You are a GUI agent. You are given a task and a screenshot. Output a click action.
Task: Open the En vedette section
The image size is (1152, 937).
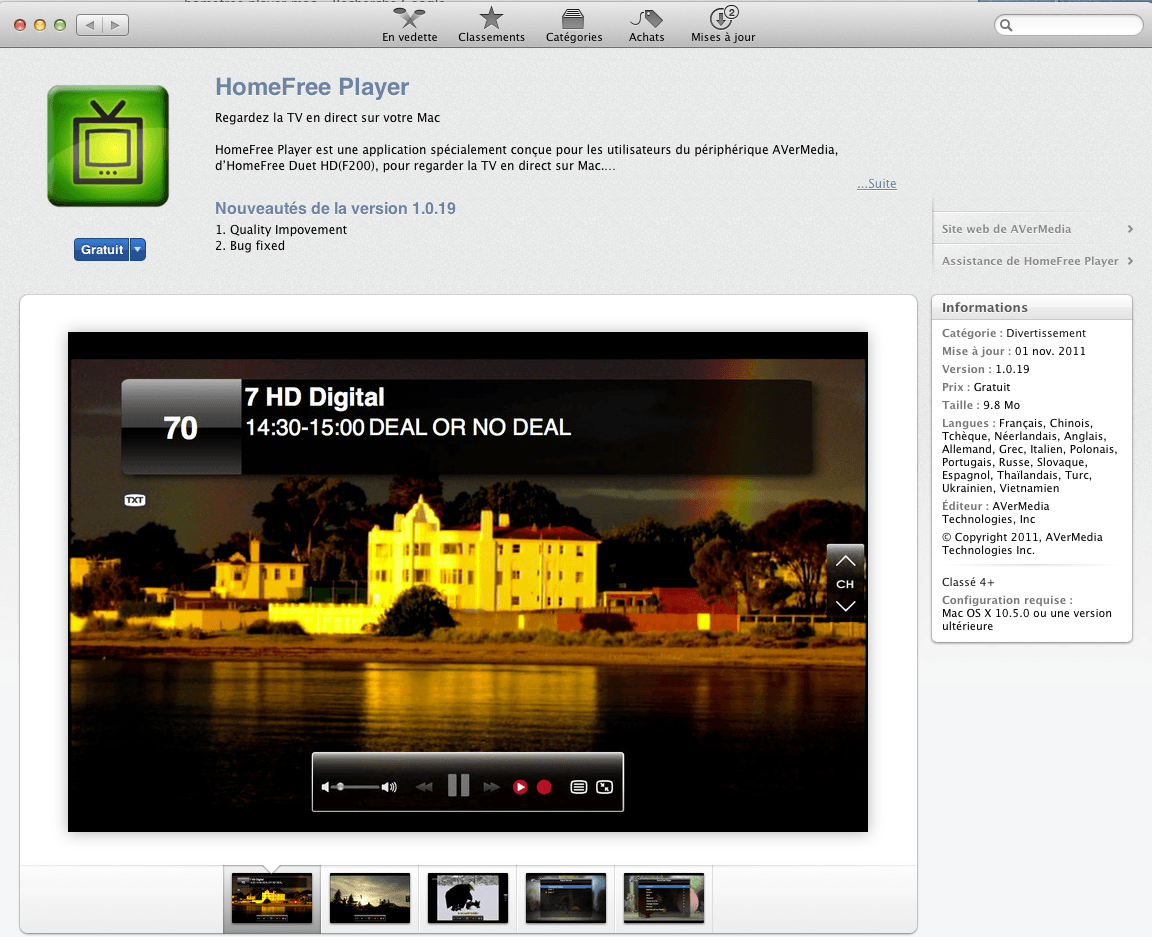(x=409, y=25)
